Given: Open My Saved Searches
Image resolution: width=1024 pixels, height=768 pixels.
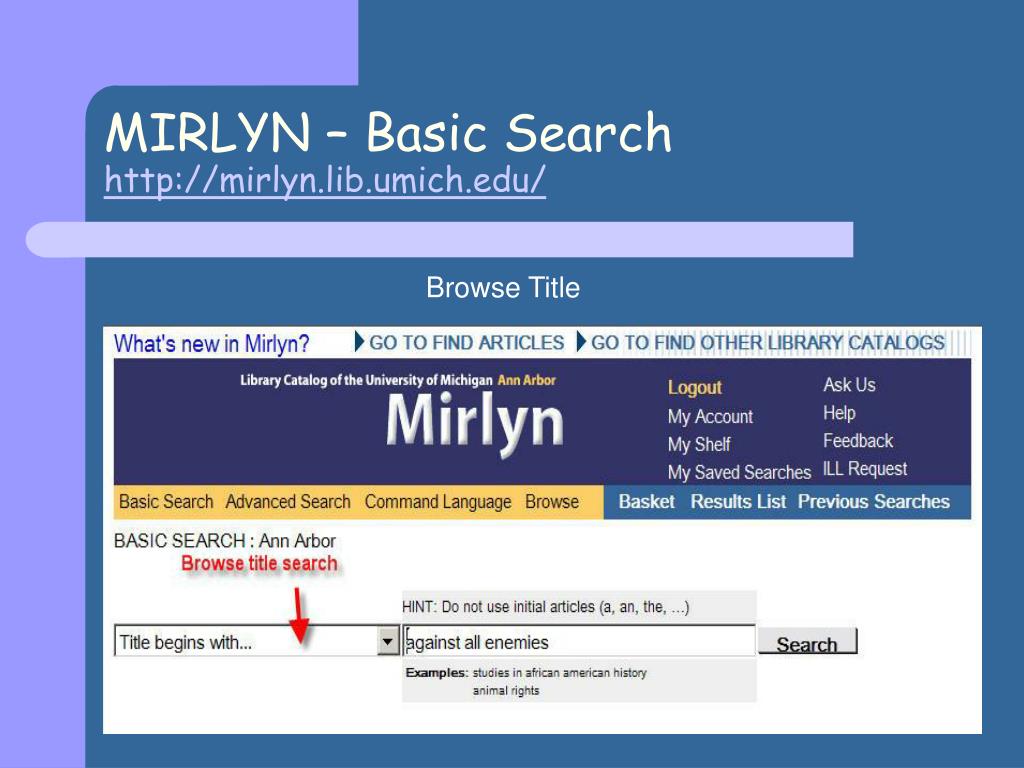Looking at the screenshot, I should [x=739, y=472].
